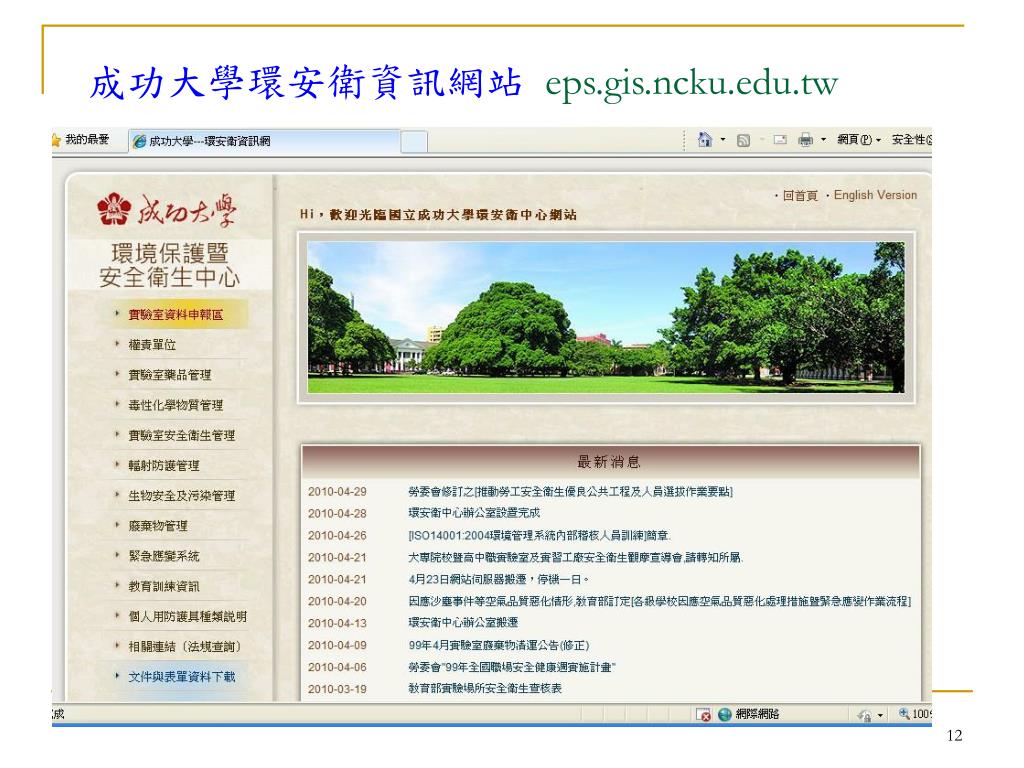Viewport: 1024px width, 768px height.
Task: Open a new blank tab
Action: pos(414,142)
